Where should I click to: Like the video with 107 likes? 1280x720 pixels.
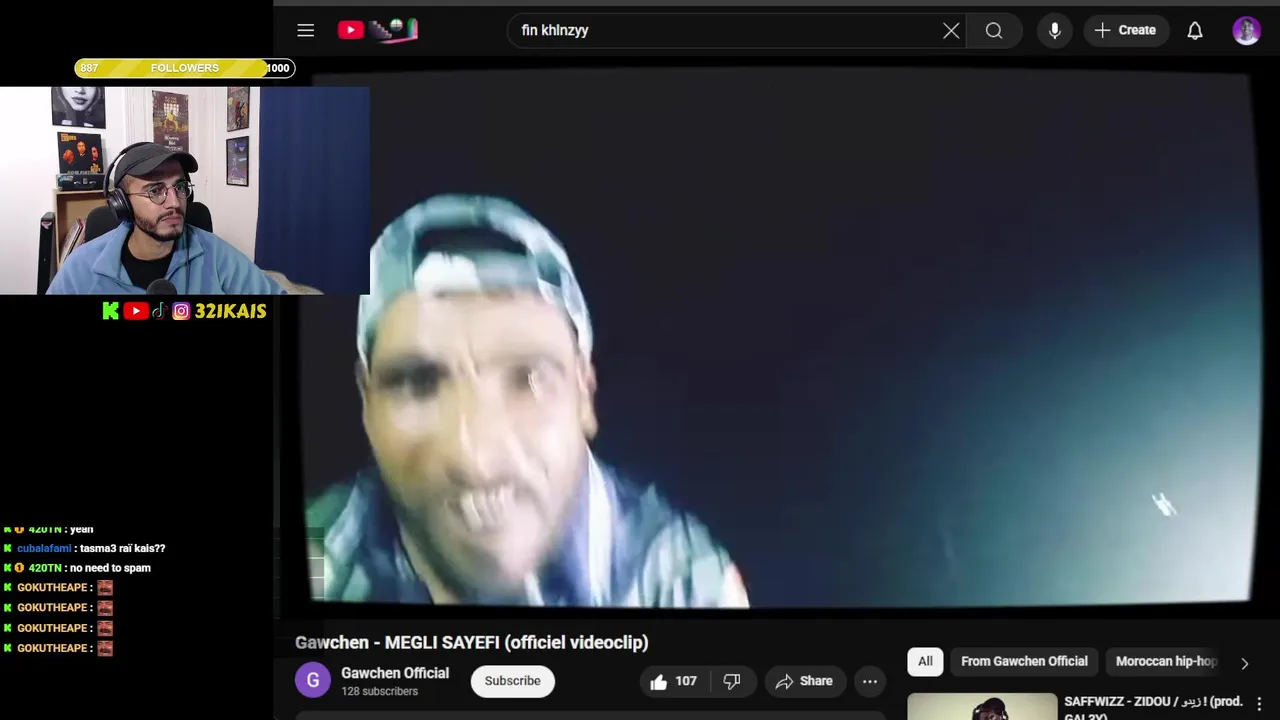coord(673,681)
